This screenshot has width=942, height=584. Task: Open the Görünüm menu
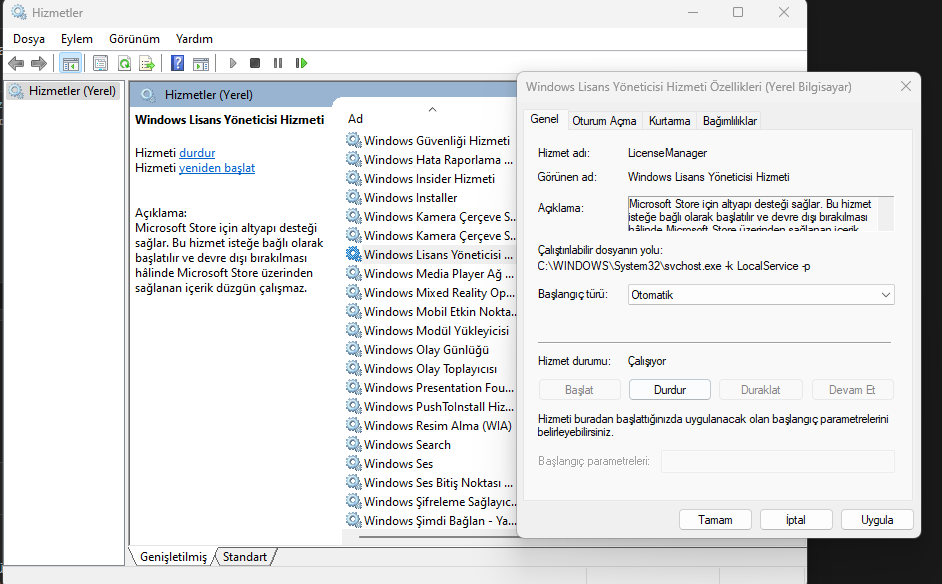pos(135,39)
